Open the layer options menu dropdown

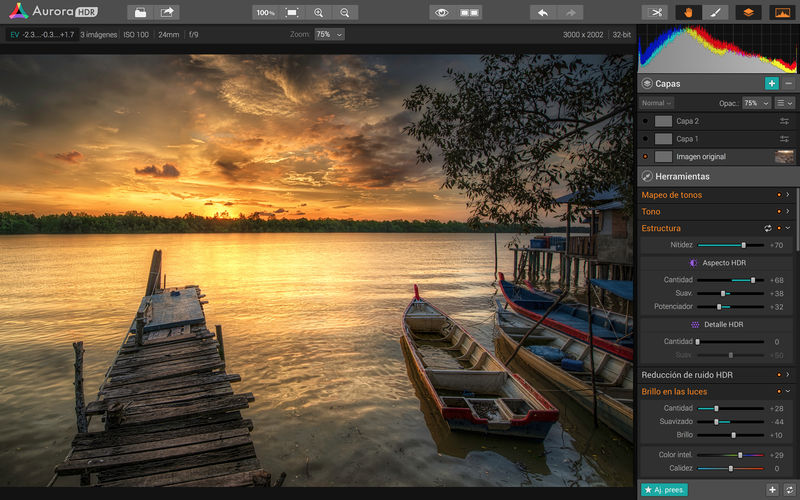pyautogui.click(x=785, y=103)
